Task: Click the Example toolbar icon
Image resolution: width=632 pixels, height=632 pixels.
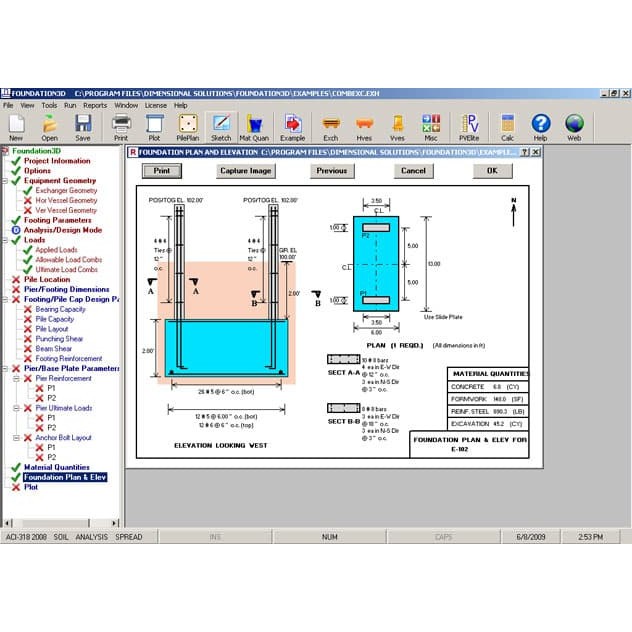Action: point(292,125)
